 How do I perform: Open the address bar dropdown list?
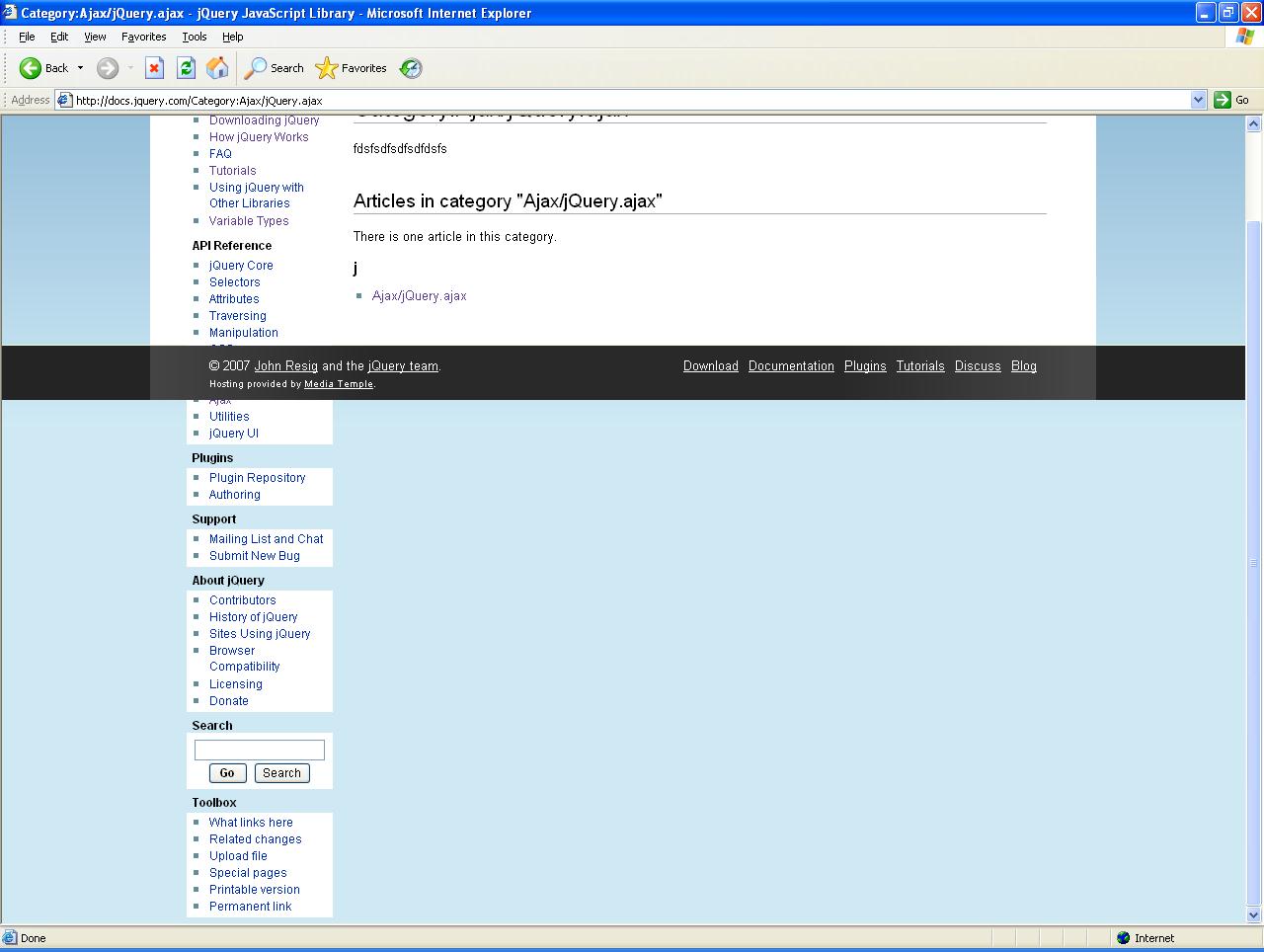(x=1198, y=100)
